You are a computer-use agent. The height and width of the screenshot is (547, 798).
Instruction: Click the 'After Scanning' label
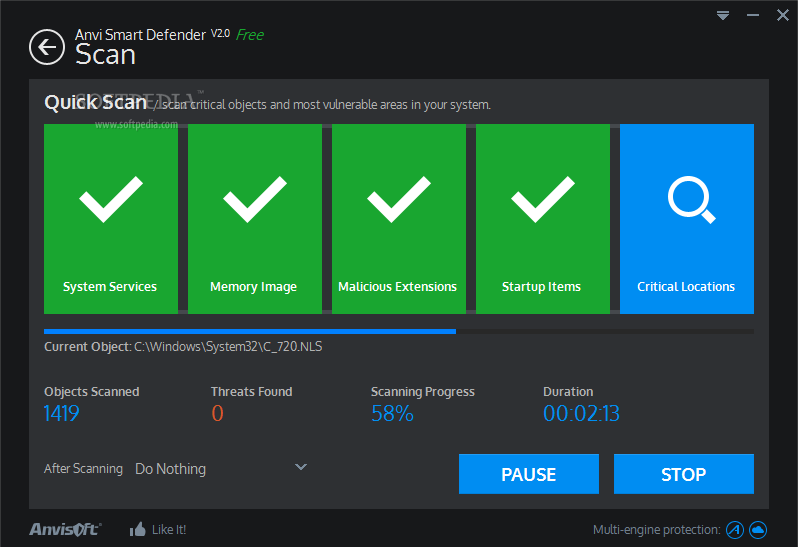coord(83,469)
